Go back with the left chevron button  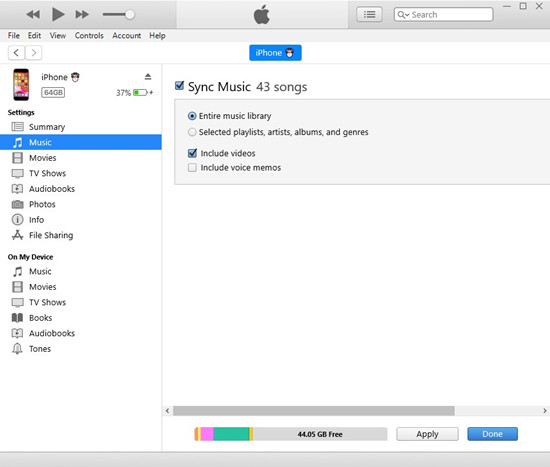click(x=16, y=53)
